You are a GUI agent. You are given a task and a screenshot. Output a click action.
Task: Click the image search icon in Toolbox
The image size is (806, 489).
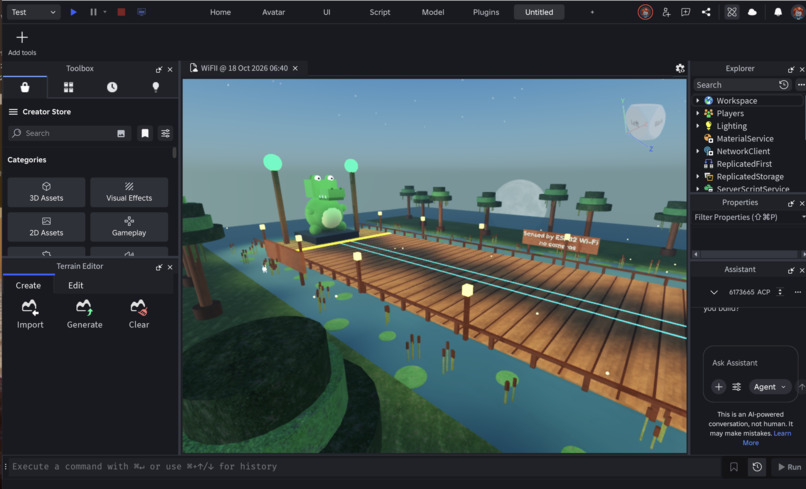click(121, 133)
